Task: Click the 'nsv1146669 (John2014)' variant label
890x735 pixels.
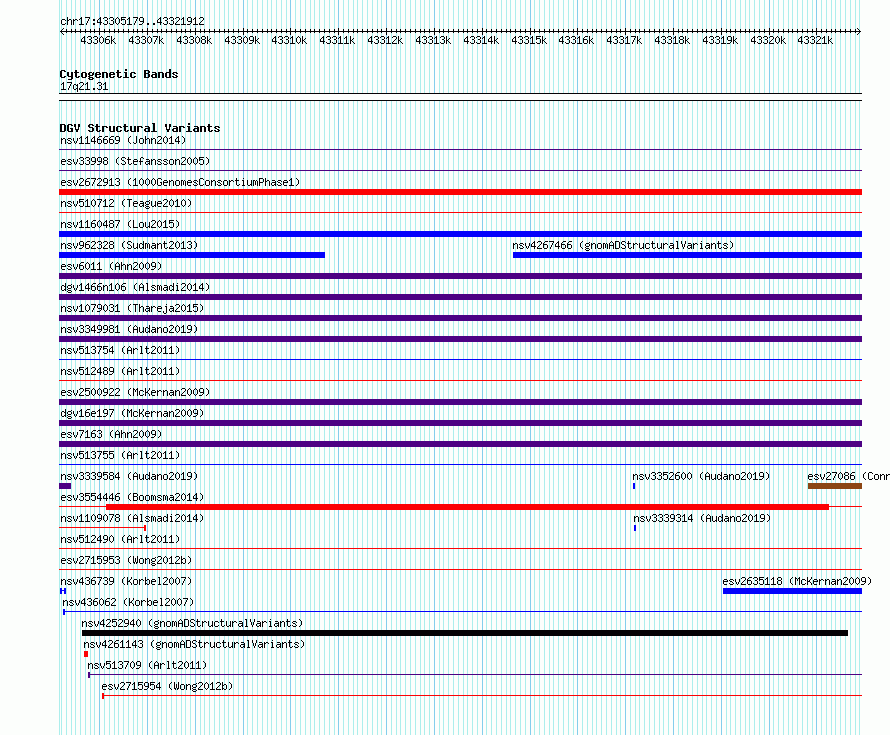Action: click(x=123, y=140)
